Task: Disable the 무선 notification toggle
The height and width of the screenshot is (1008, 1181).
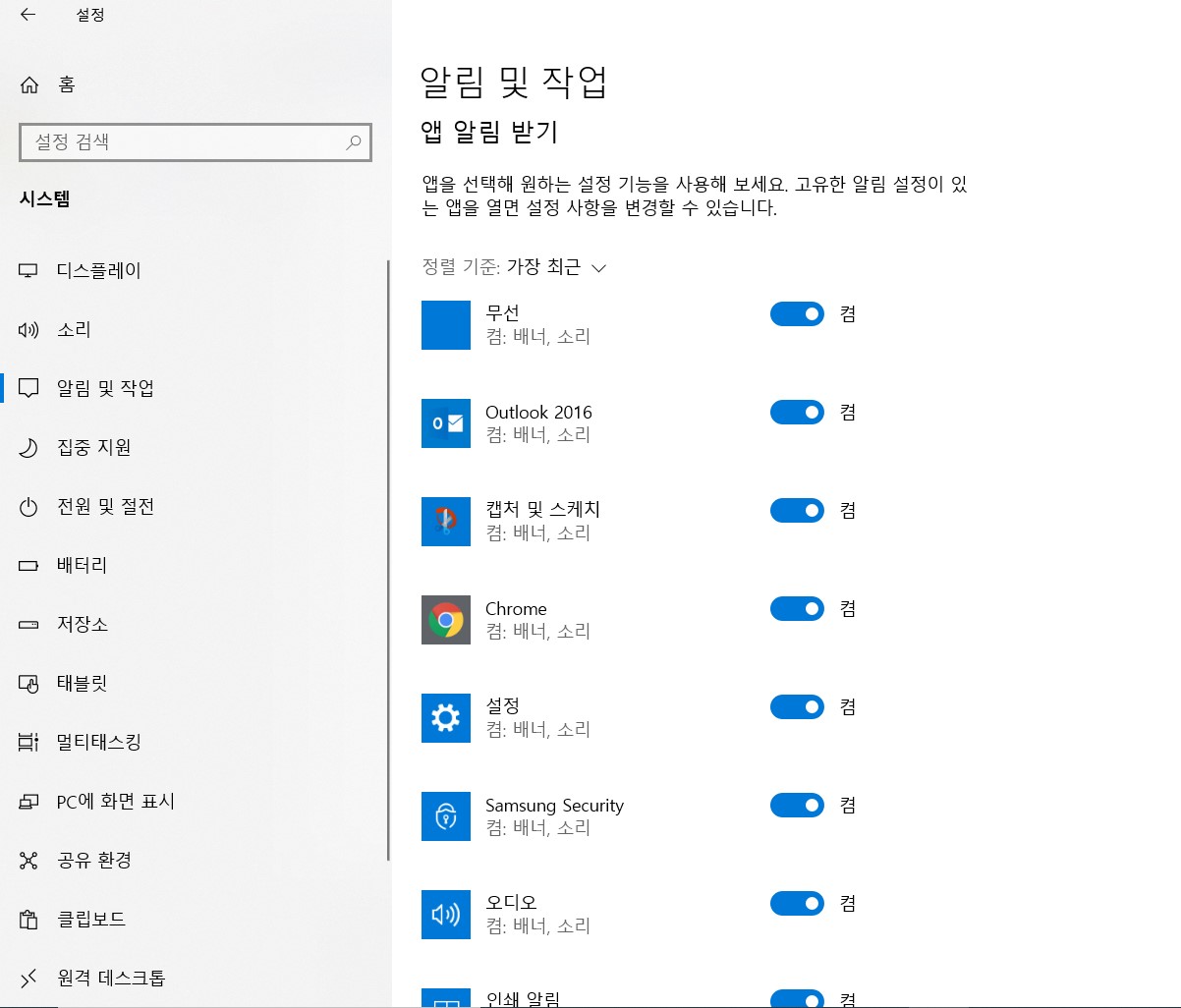Action: pyautogui.click(x=797, y=313)
